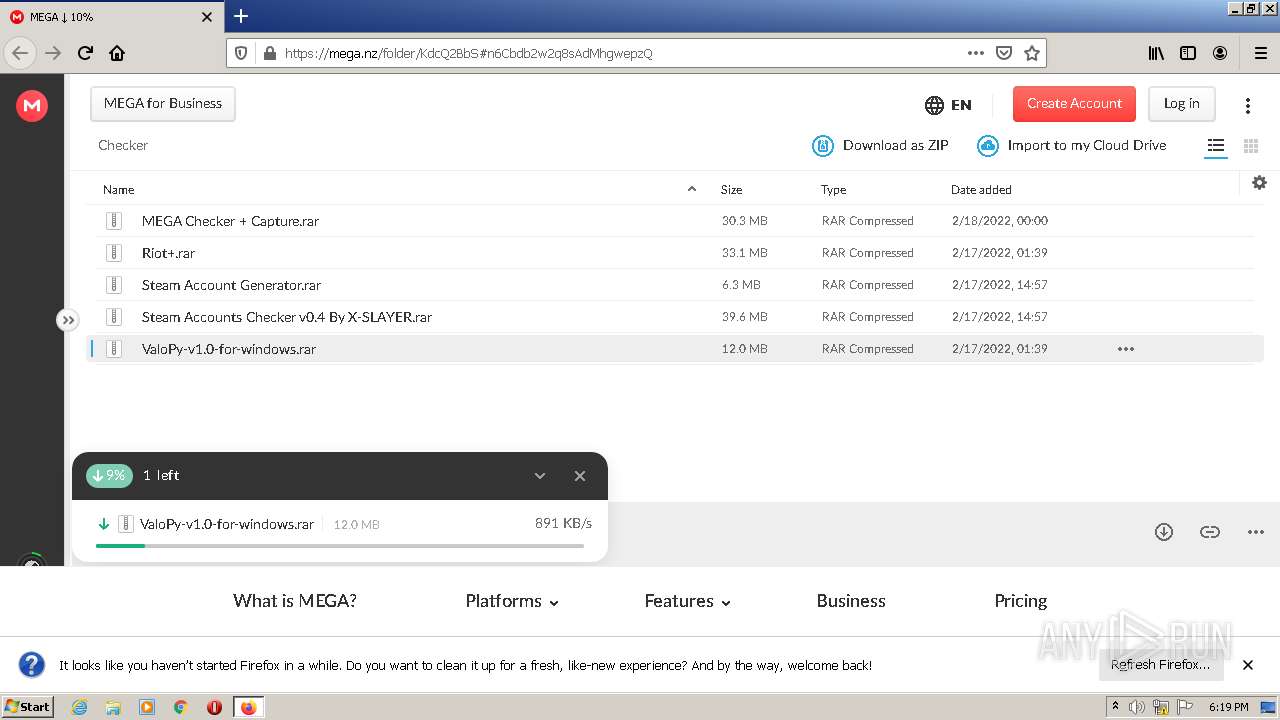The width and height of the screenshot is (1280, 720).
Task: Open the Features dropdown menu
Action: click(x=687, y=601)
